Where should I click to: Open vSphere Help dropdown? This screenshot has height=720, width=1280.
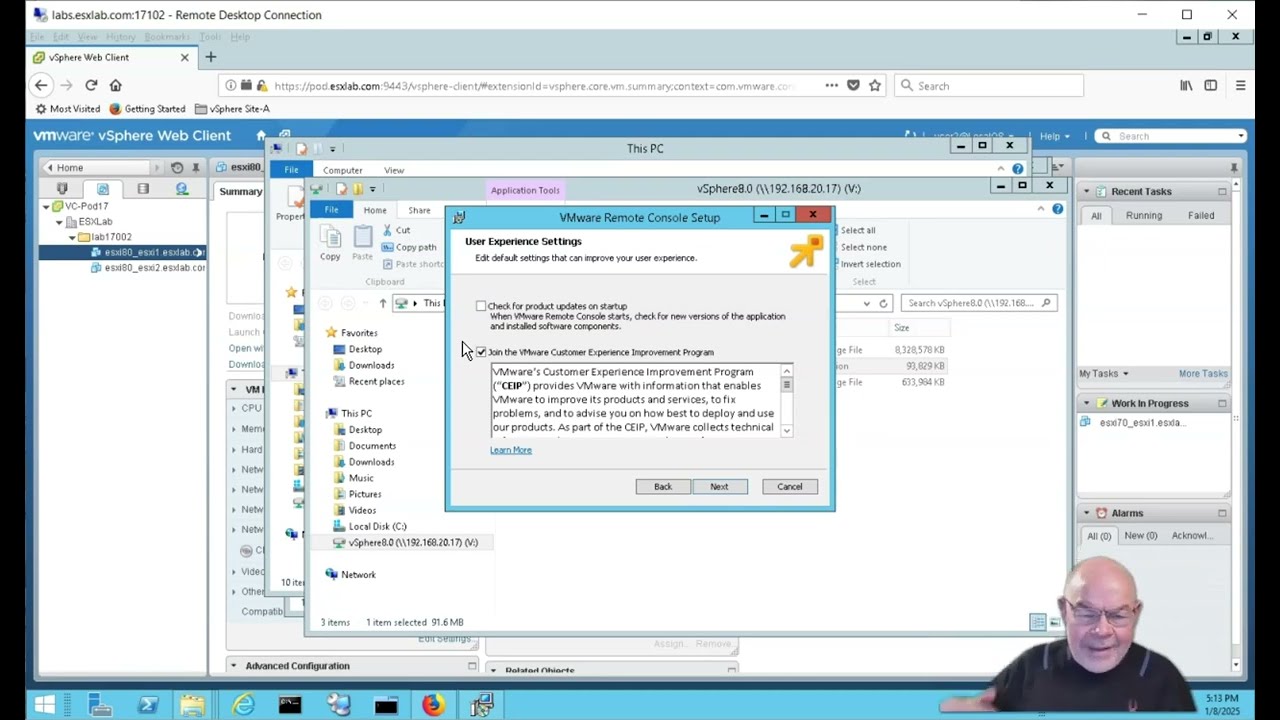coord(1054,136)
